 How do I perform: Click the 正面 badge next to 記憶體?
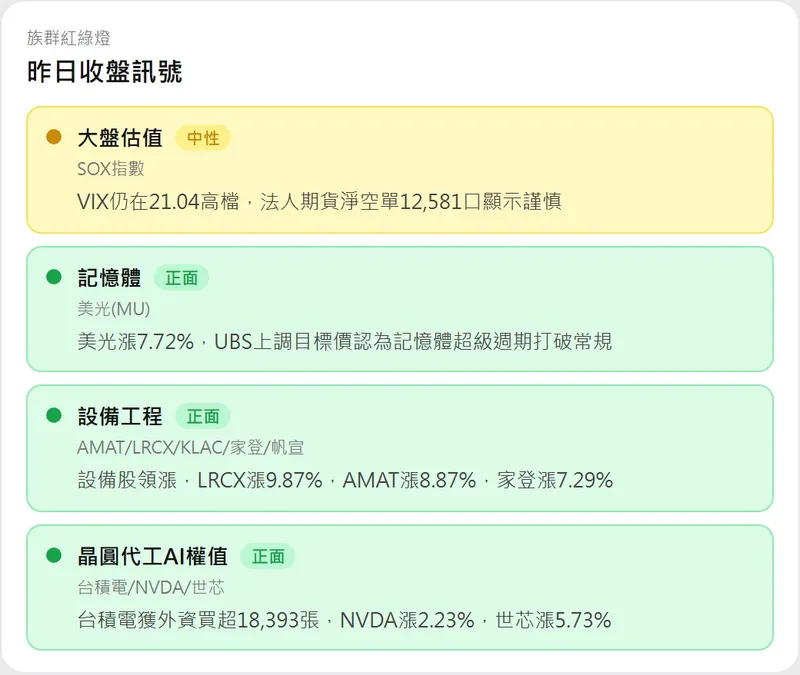181,278
